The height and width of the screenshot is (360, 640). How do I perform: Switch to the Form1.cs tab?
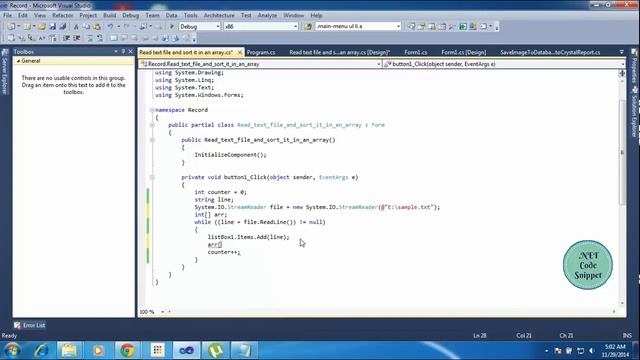(x=416, y=52)
